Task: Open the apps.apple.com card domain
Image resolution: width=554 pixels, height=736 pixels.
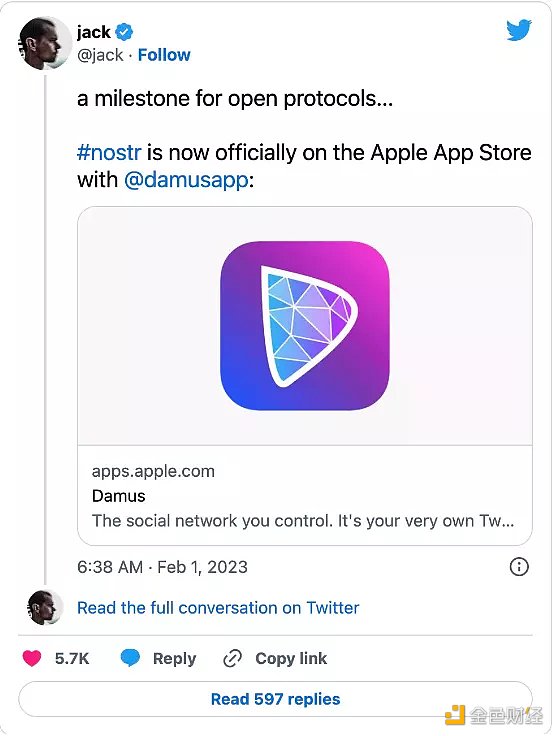Action: [153, 471]
